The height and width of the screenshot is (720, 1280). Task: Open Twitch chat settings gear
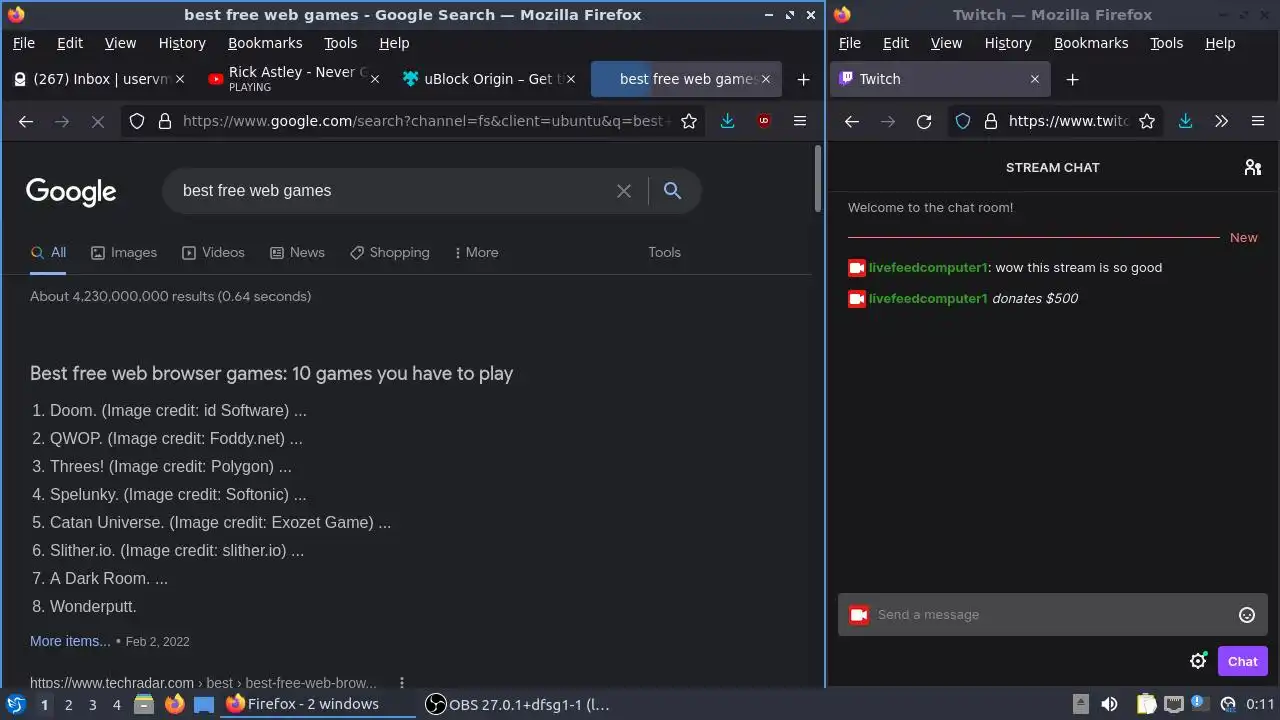pos(1198,661)
